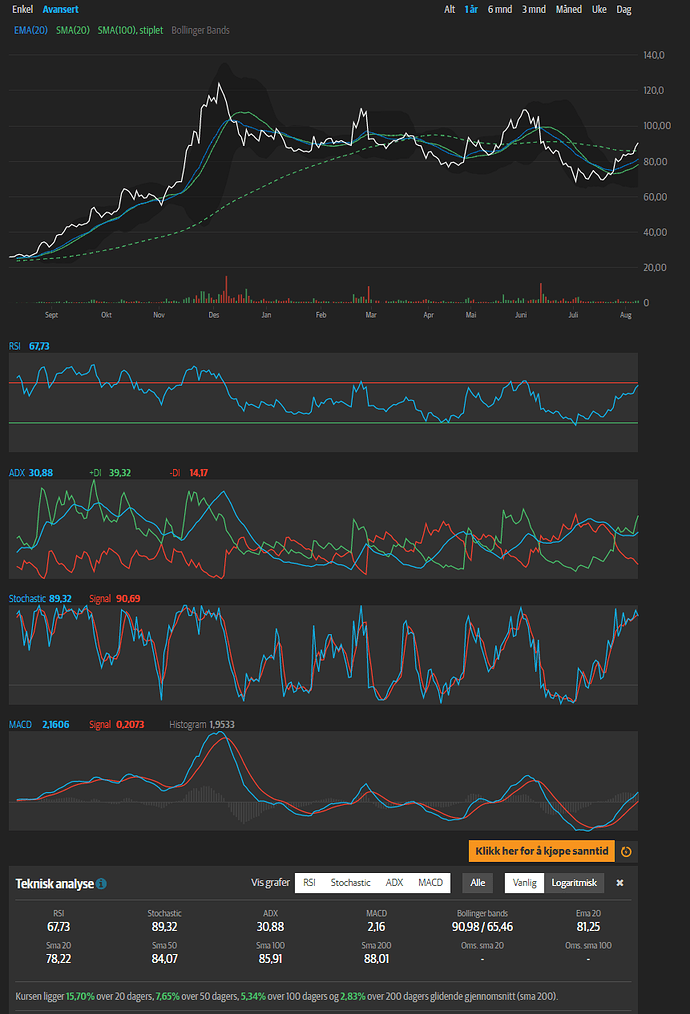Choose the Uke time range
Viewport: 690px width, 1014px height.
[x=599, y=9]
